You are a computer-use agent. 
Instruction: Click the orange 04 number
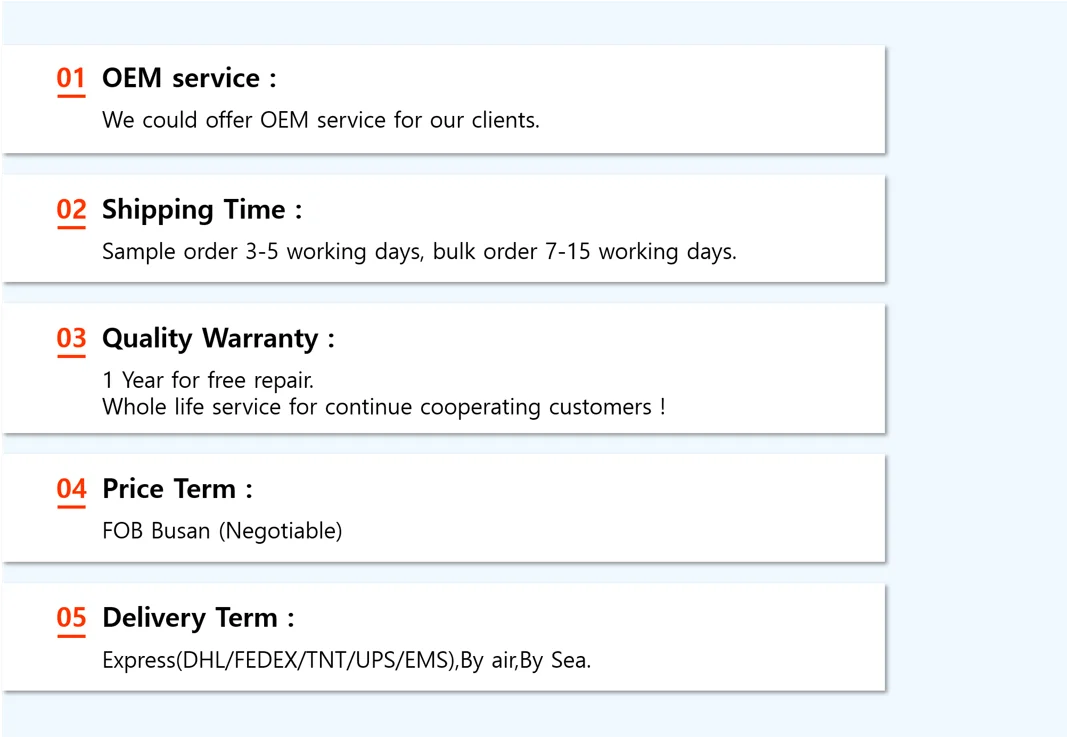(x=71, y=489)
